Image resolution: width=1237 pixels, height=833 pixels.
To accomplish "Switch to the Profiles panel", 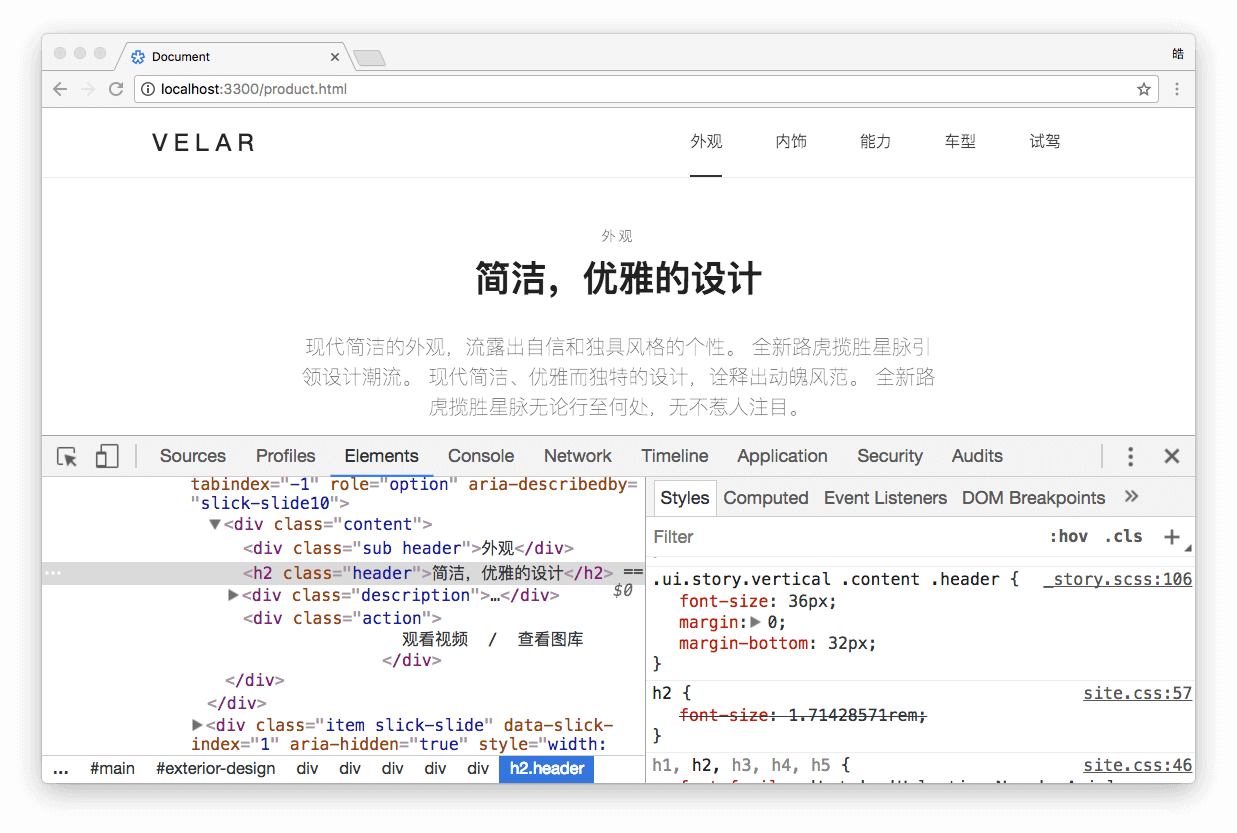I will coord(285,456).
